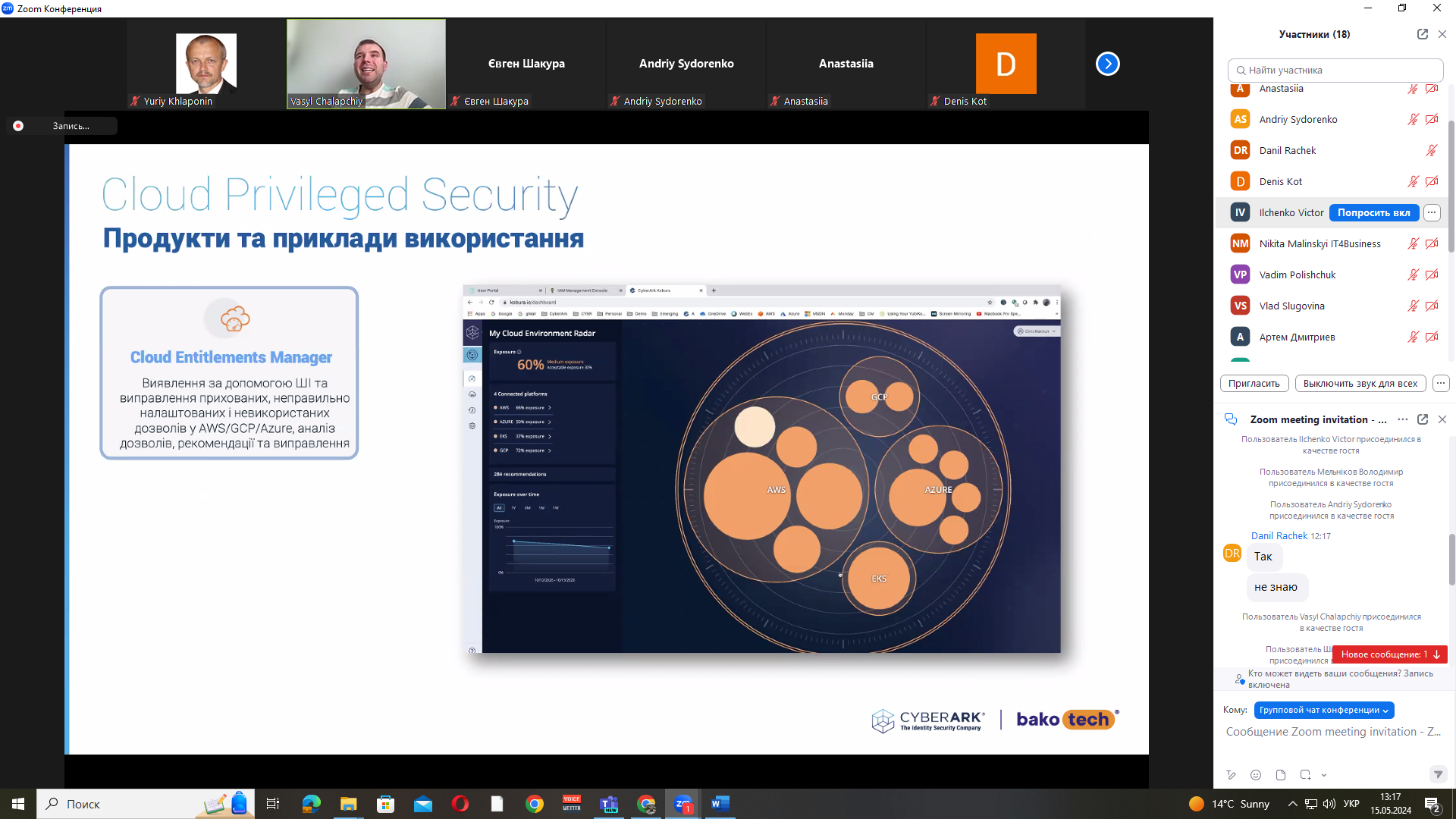The width and height of the screenshot is (1456, 819).
Task: Open the emoji picker in chat
Action: 1256,775
